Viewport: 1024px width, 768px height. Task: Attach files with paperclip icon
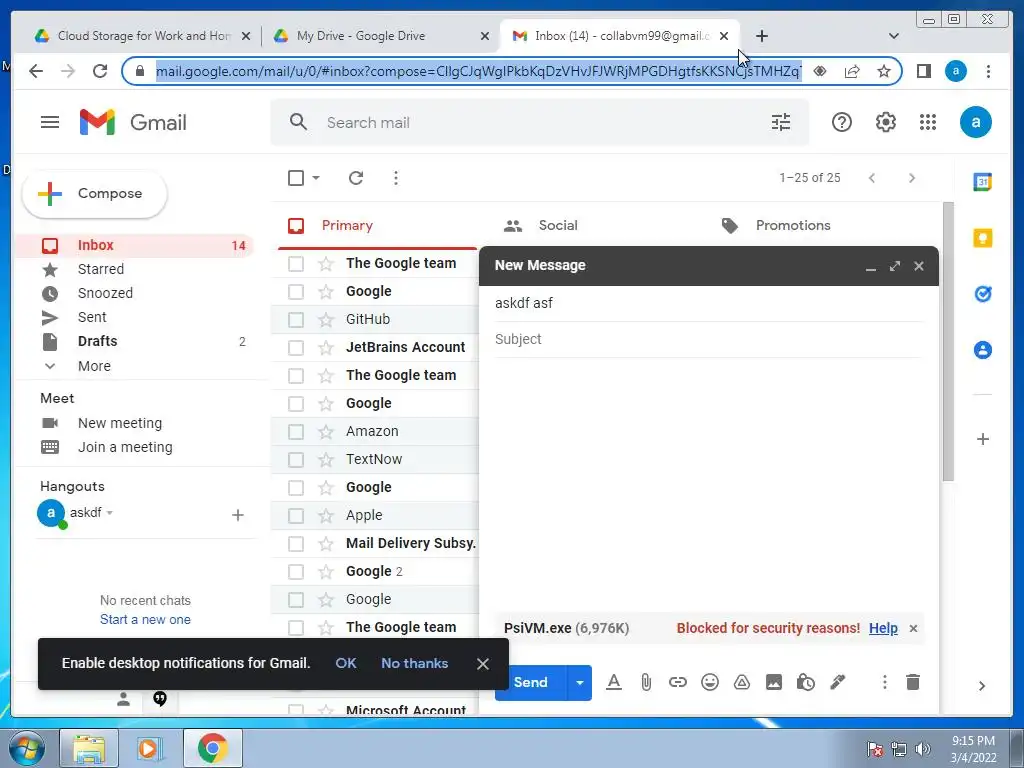(x=645, y=682)
